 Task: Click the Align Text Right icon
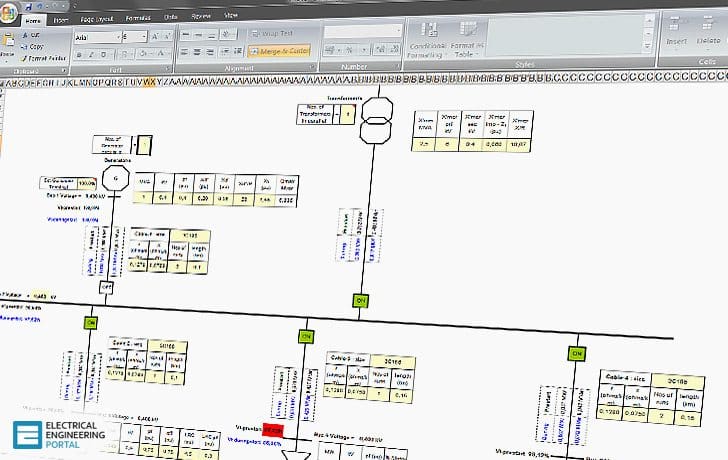pyautogui.click(x=210, y=52)
